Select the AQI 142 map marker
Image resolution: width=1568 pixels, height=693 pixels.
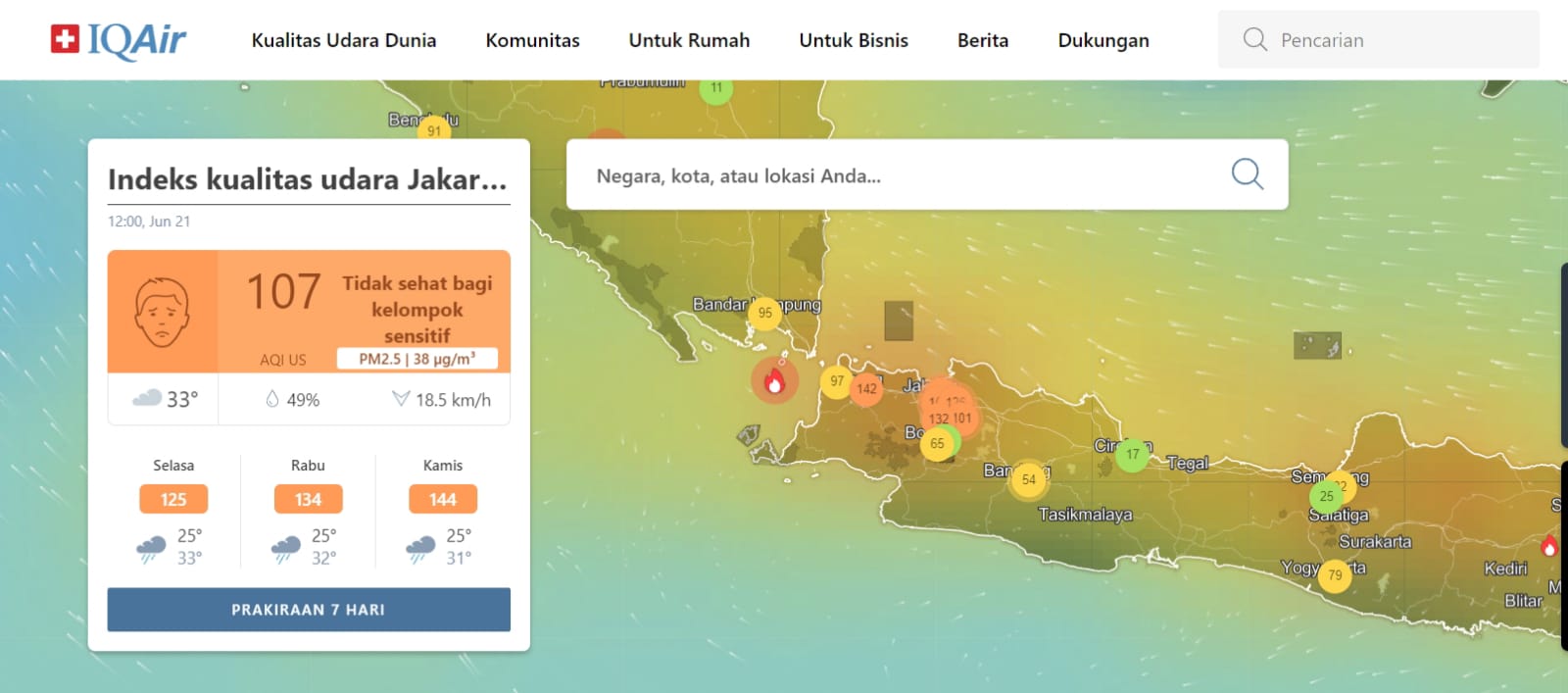(x=866, y=388)
